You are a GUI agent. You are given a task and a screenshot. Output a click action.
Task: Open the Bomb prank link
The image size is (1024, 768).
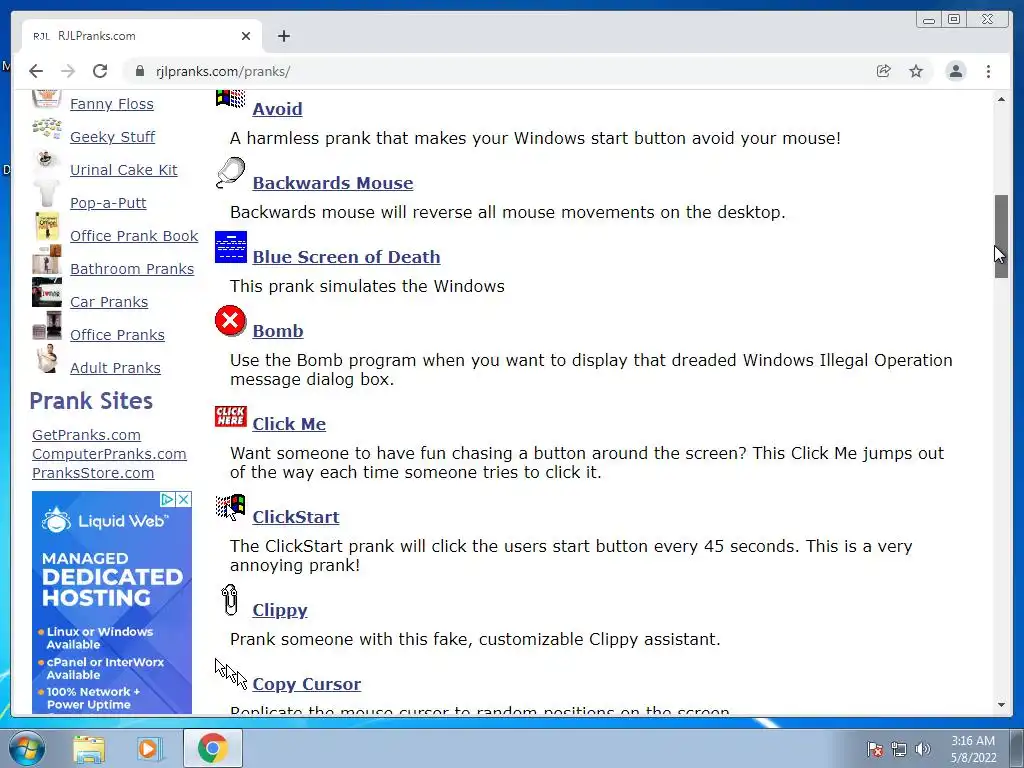(x=278, y=330)
